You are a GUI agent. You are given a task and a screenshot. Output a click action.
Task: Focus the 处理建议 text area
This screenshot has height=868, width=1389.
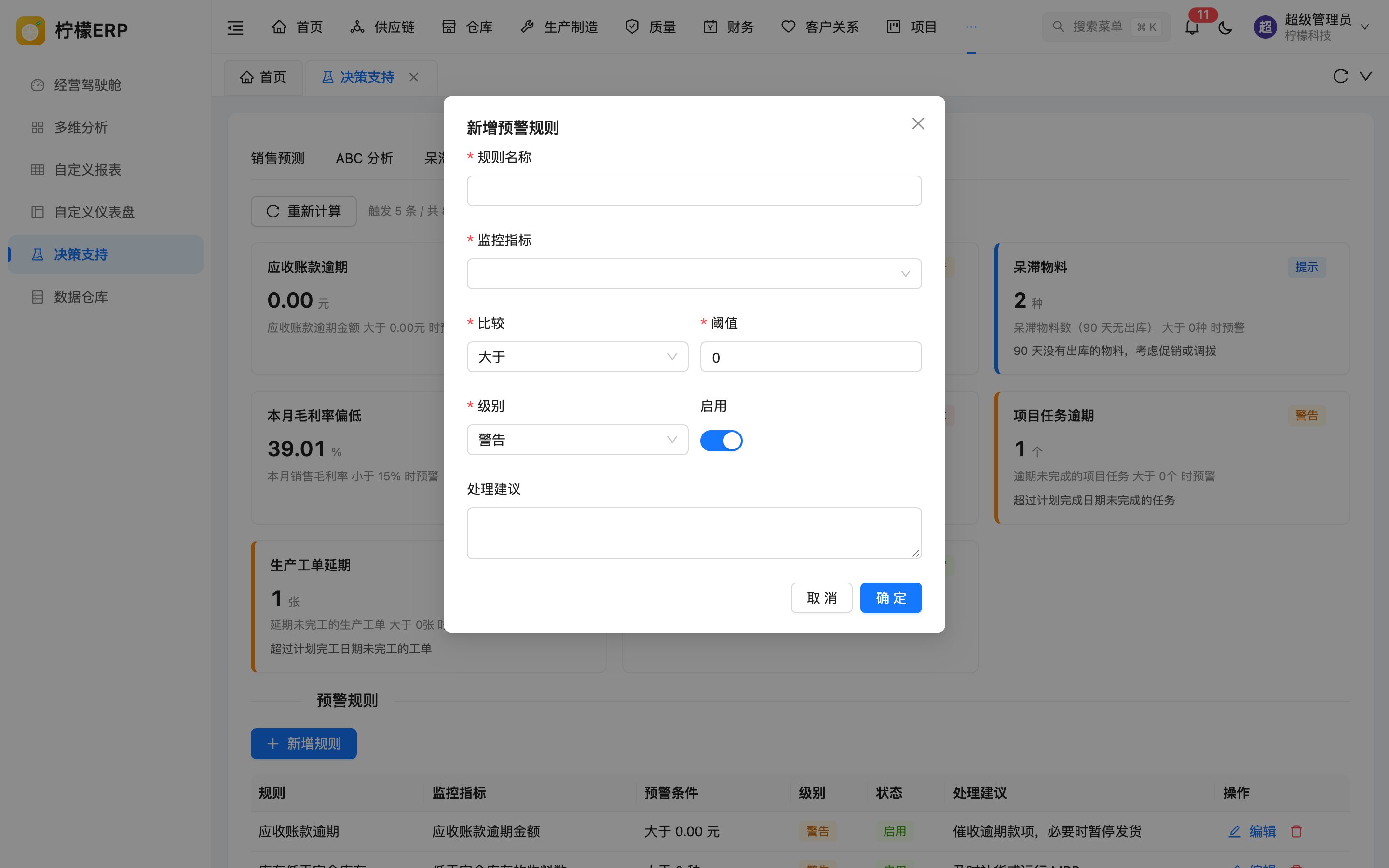[x=694, y=533]
